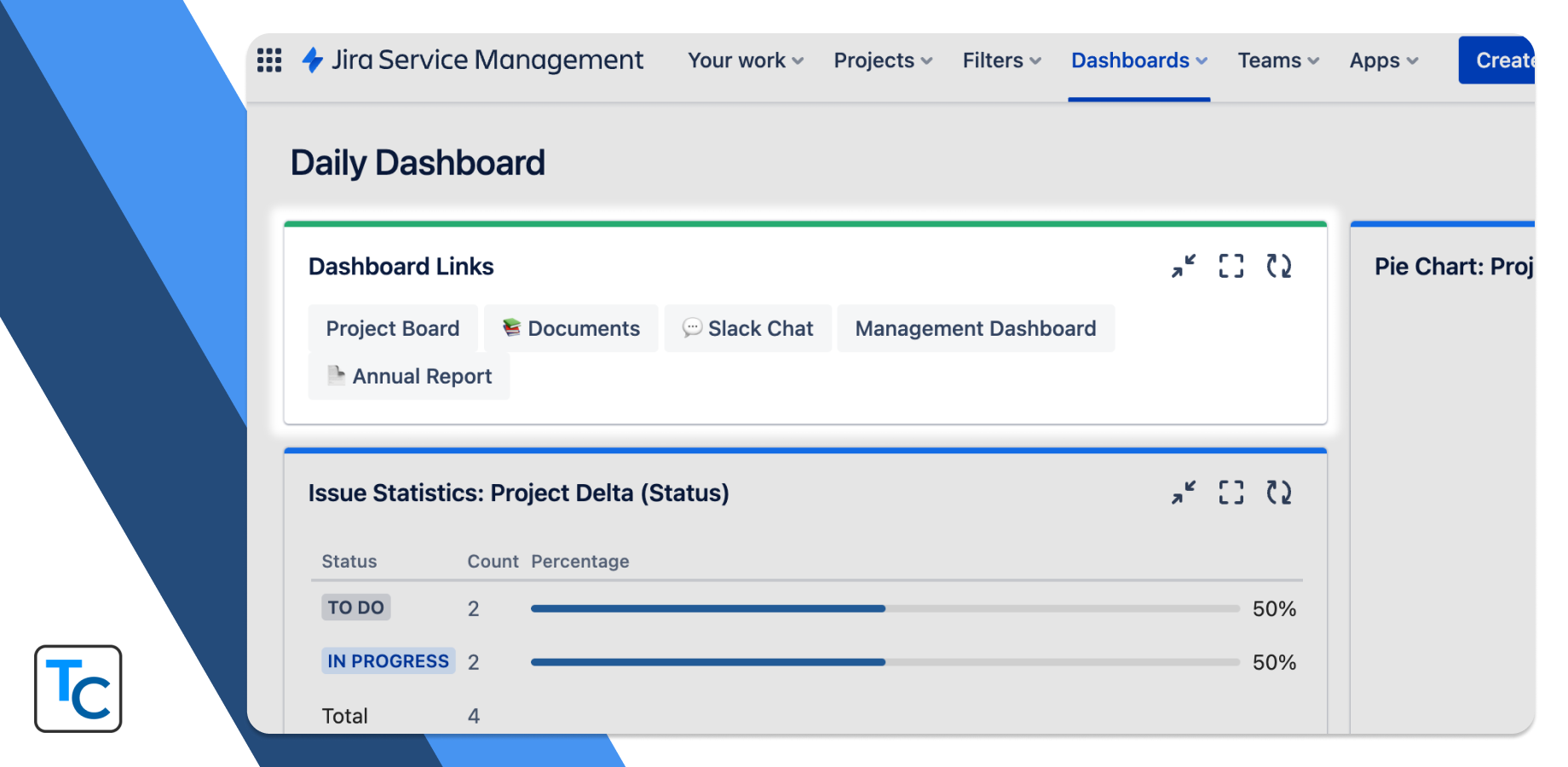Refresh the Issue Statistics gadget

click(x=1278, y=493)
